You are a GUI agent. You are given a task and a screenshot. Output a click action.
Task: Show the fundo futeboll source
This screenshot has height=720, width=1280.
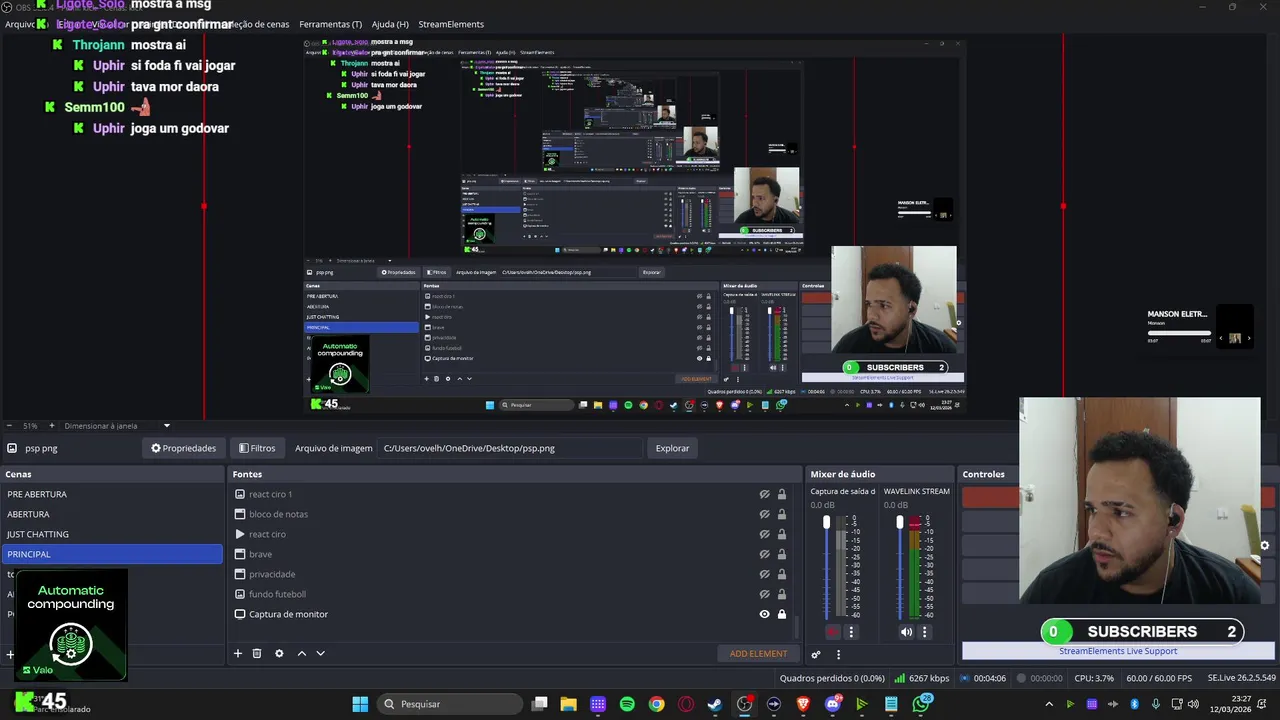(x=764, y=594)
